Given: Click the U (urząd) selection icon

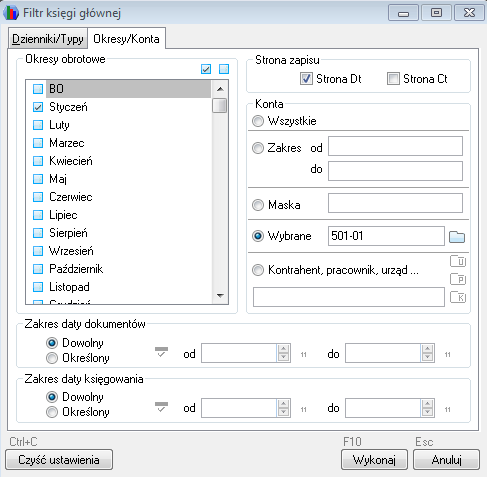Looking at the screenshot, I should point(458,261).
